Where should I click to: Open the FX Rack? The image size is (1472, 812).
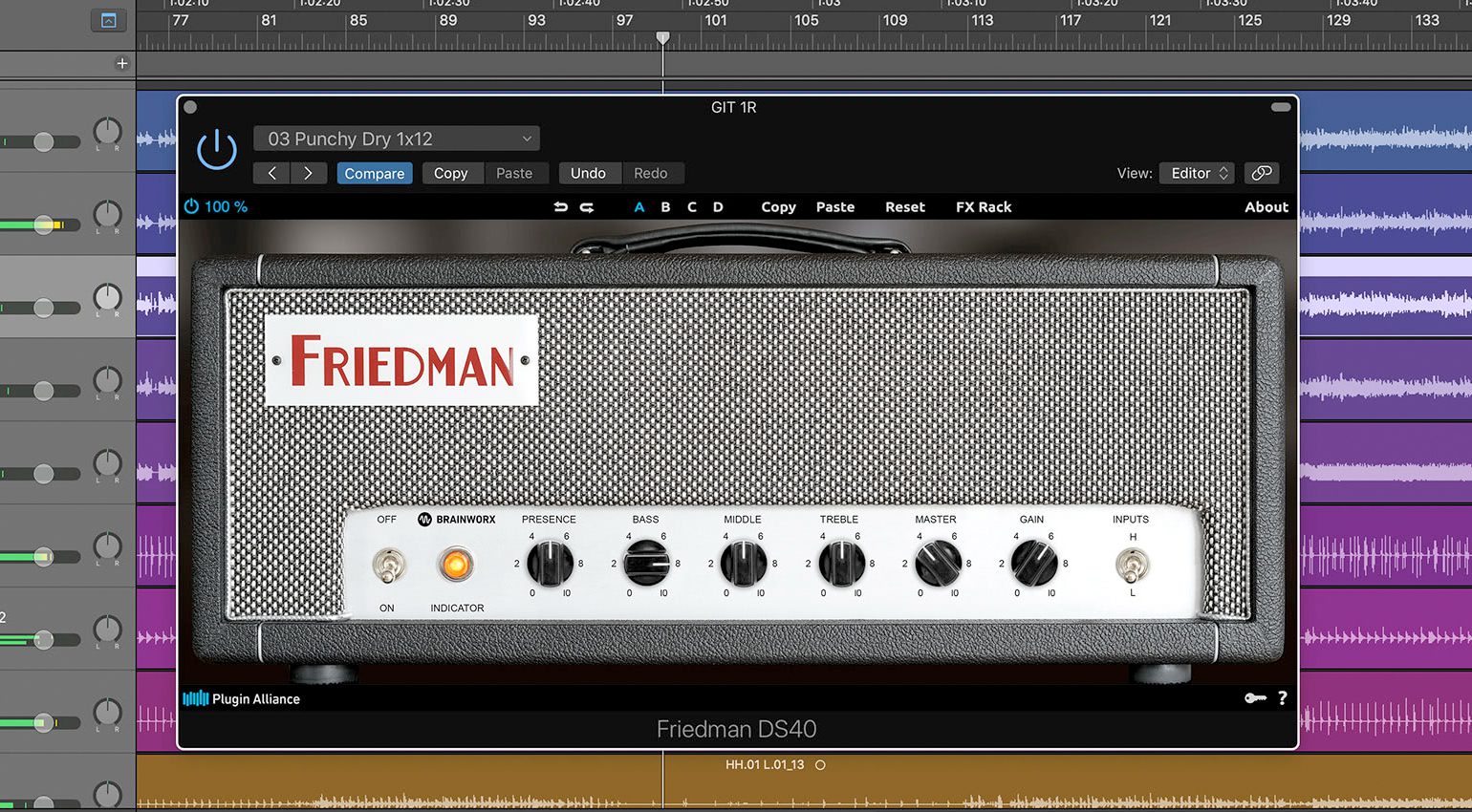click(x=984, y=206)
